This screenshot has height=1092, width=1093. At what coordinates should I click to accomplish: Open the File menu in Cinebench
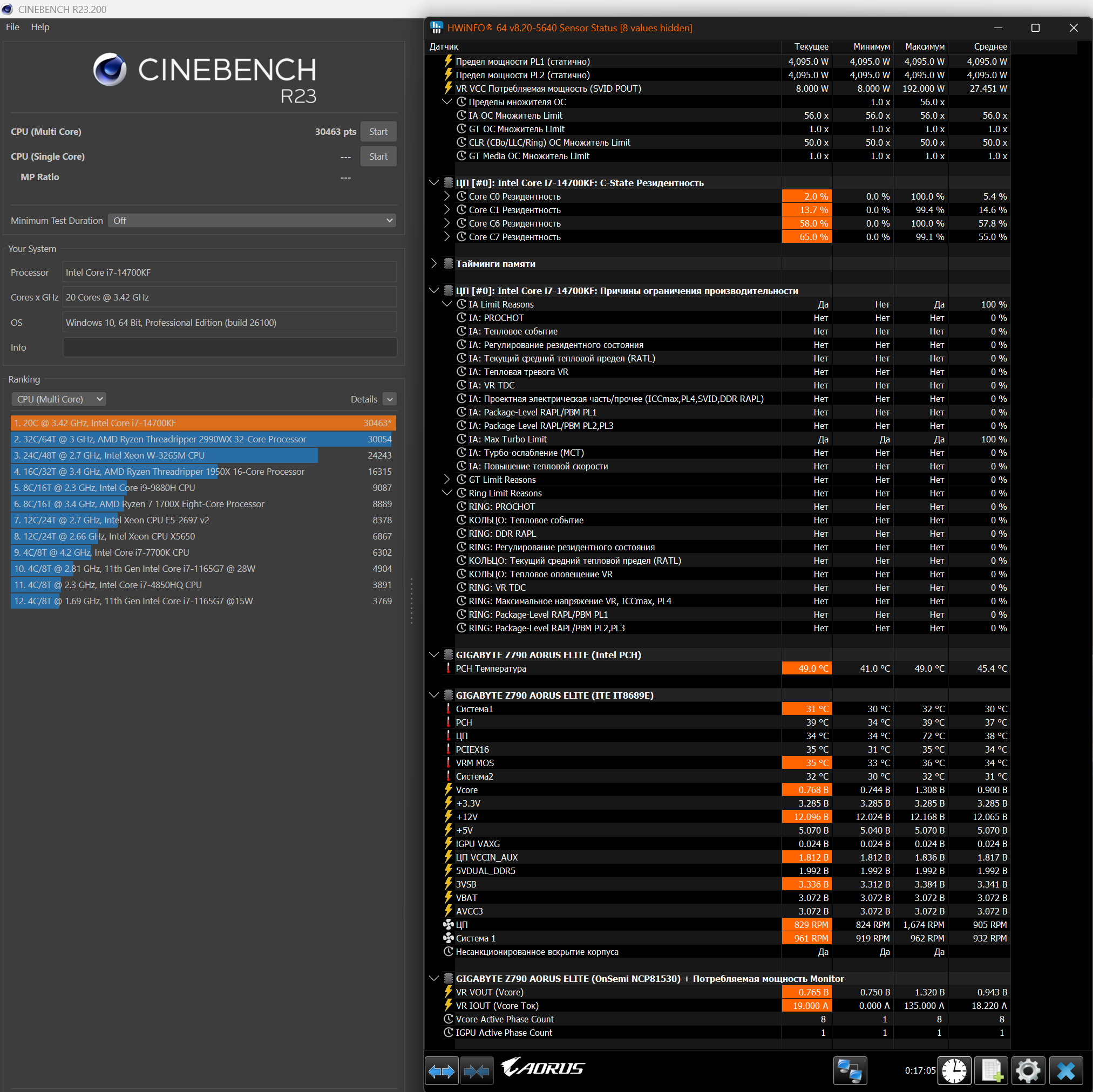tap(12, 27)
